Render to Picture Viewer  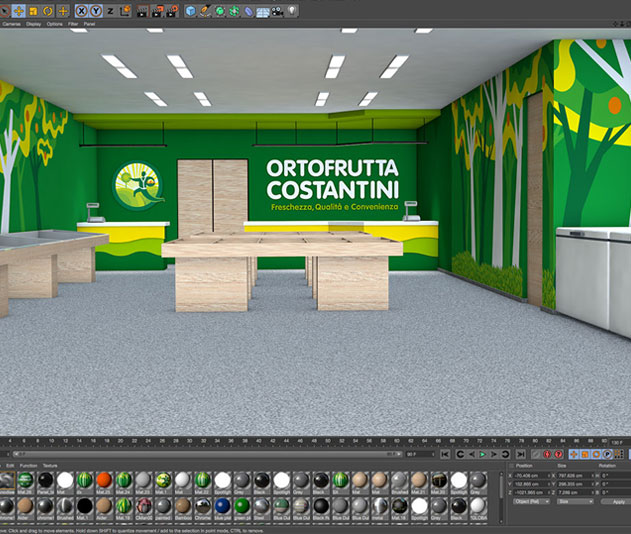157,11
